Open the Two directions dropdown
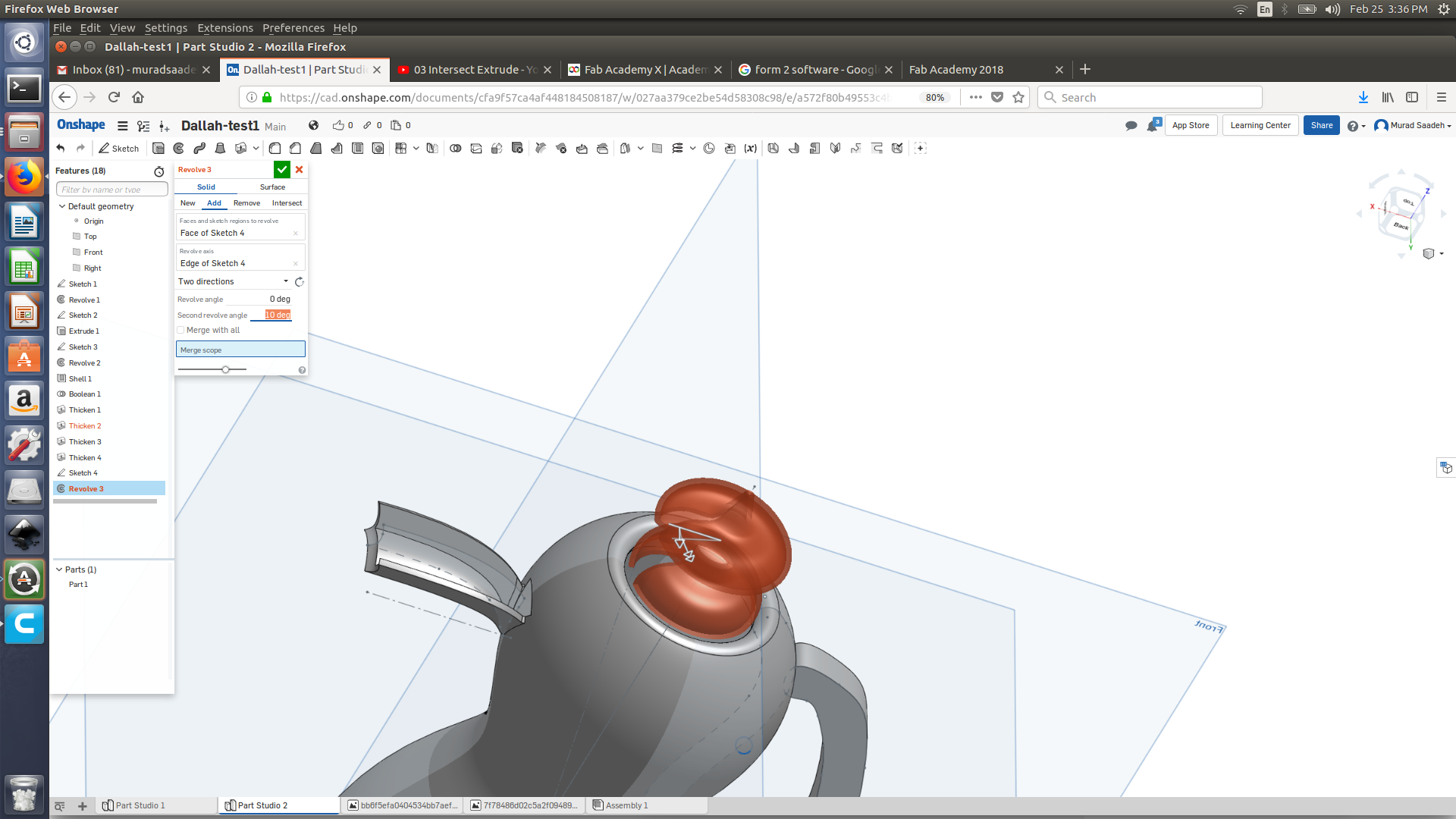 pos(233,281)
